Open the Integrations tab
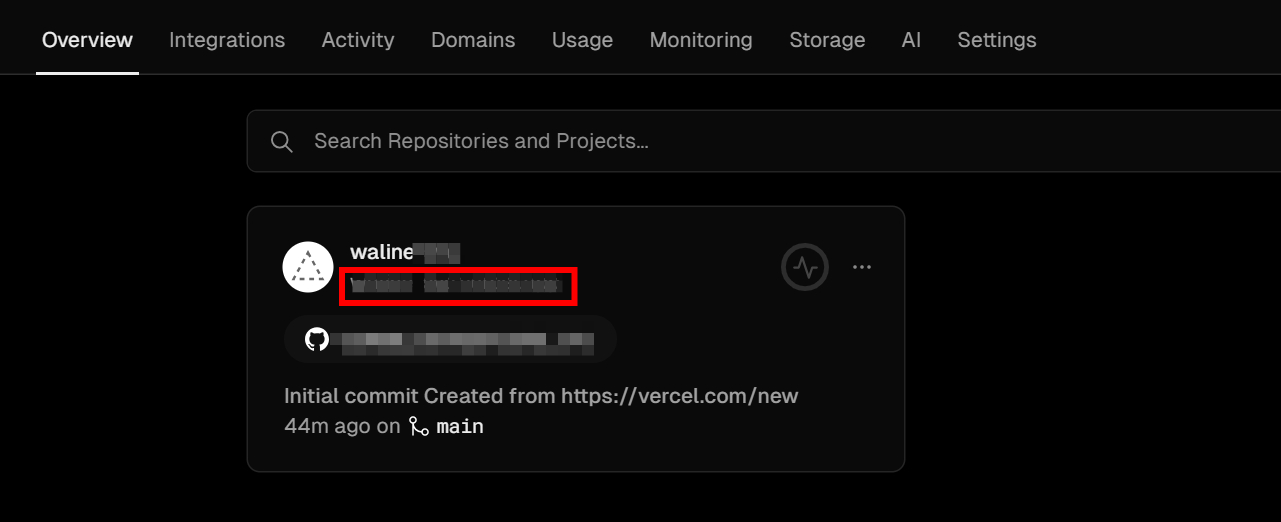1281x522 pixels. (x=227, y=40)
